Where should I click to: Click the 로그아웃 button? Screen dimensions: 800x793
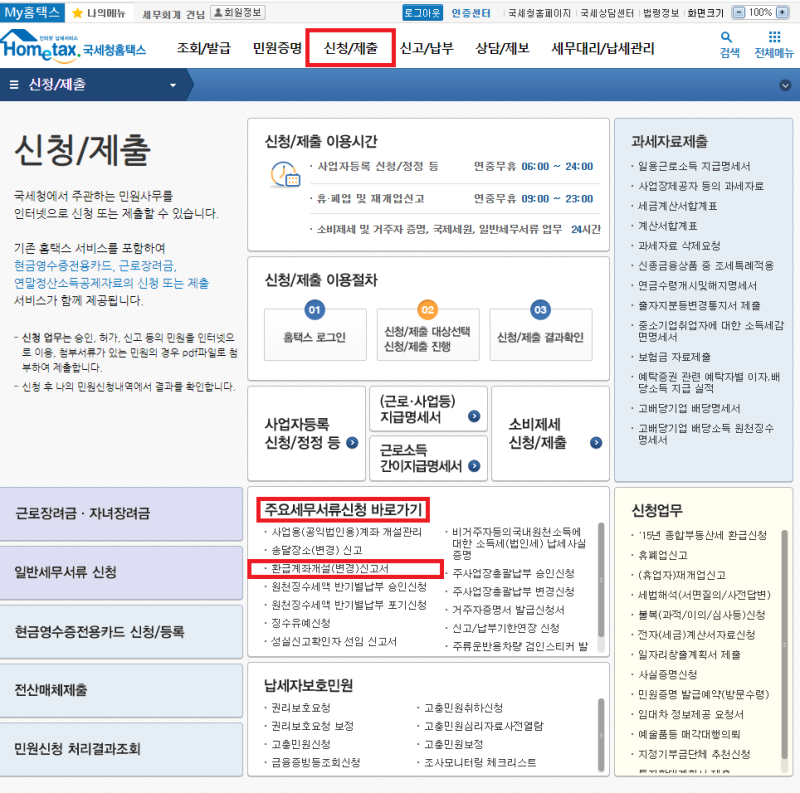click(422, 13)
